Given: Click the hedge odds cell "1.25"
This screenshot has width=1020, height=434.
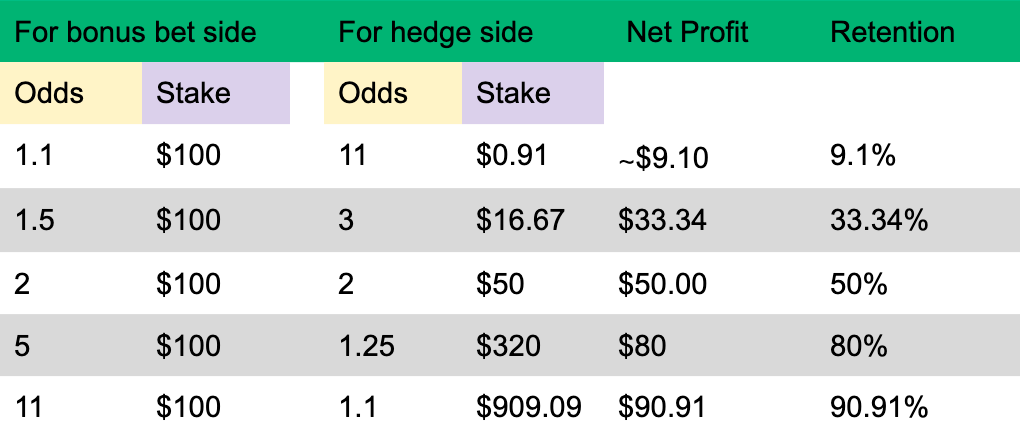Looking at the screenshot, I should coord(367,346).
